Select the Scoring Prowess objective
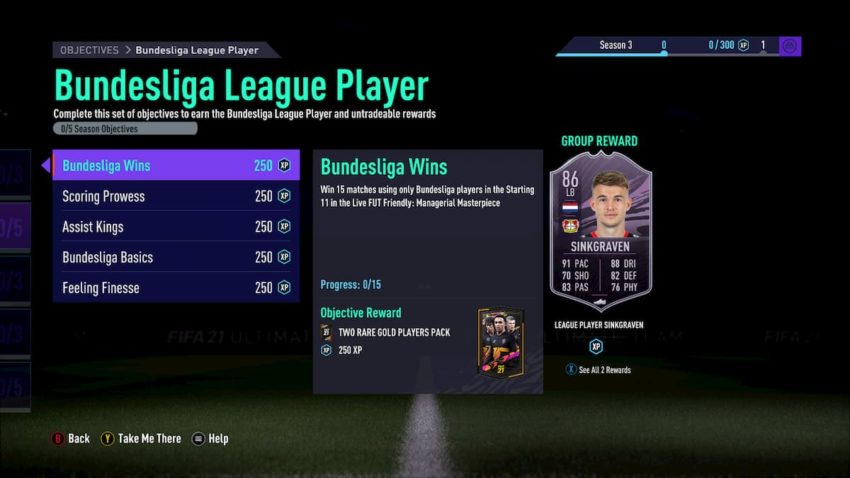850x478 pixels. pos(176,196)
